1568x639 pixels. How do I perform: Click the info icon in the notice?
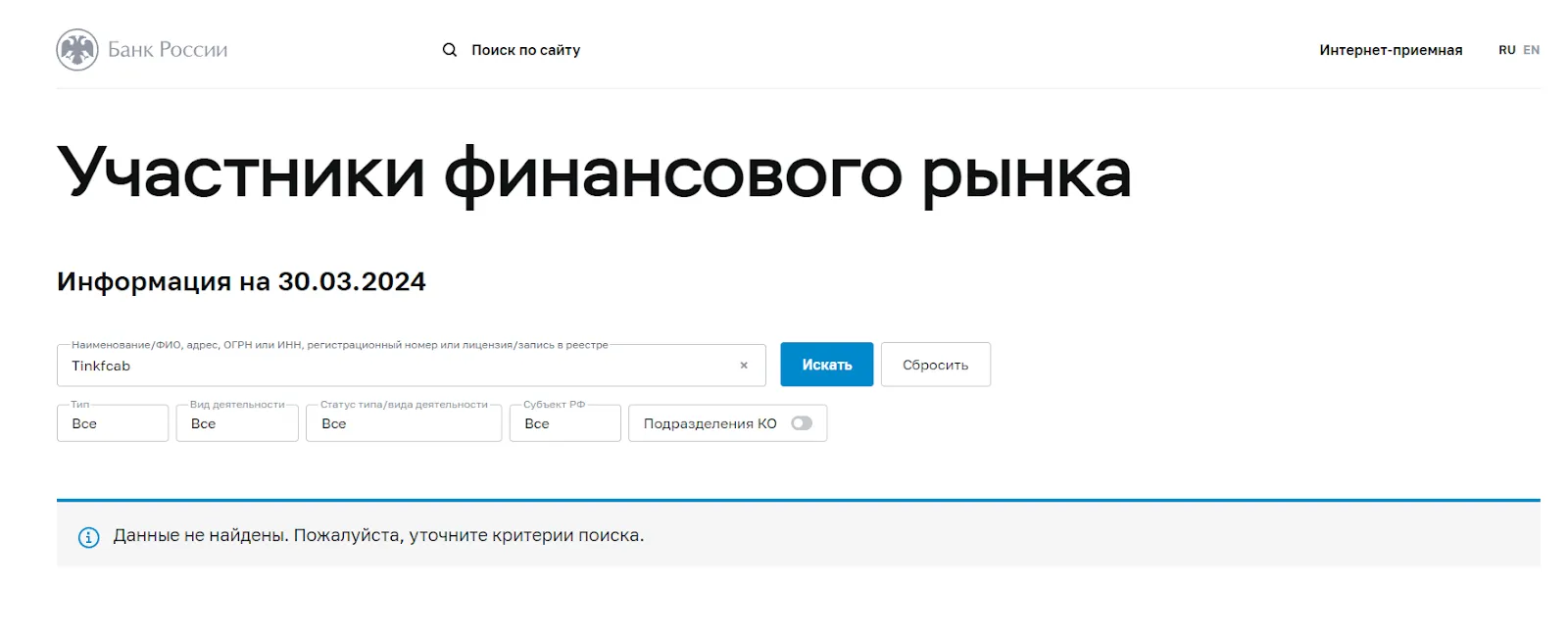(89, 537)
